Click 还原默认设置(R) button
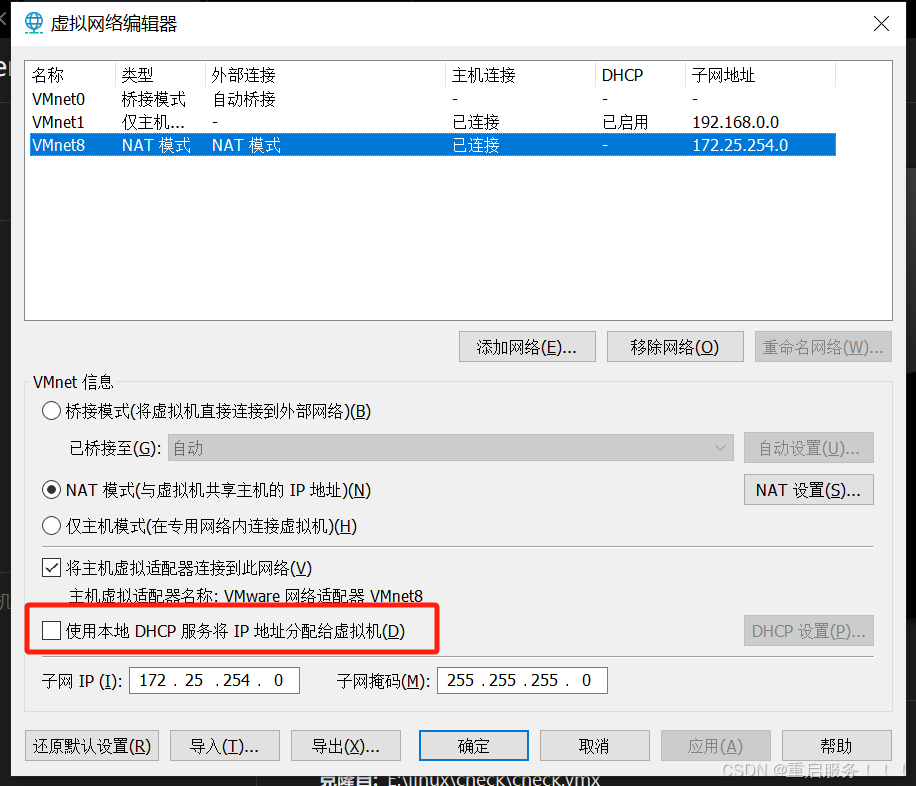 pos(92,746)
